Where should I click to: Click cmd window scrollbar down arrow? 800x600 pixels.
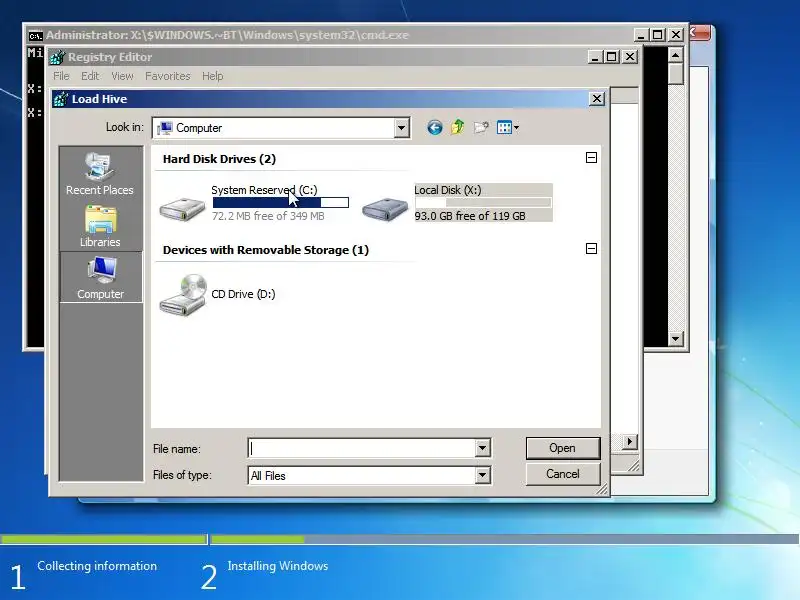tap(676, 338)
